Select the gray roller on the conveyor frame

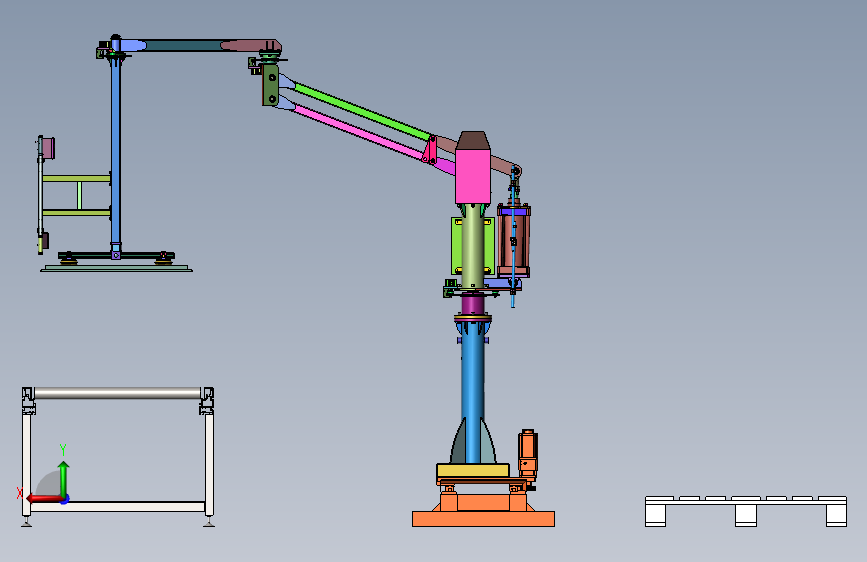tap(117, 393)
